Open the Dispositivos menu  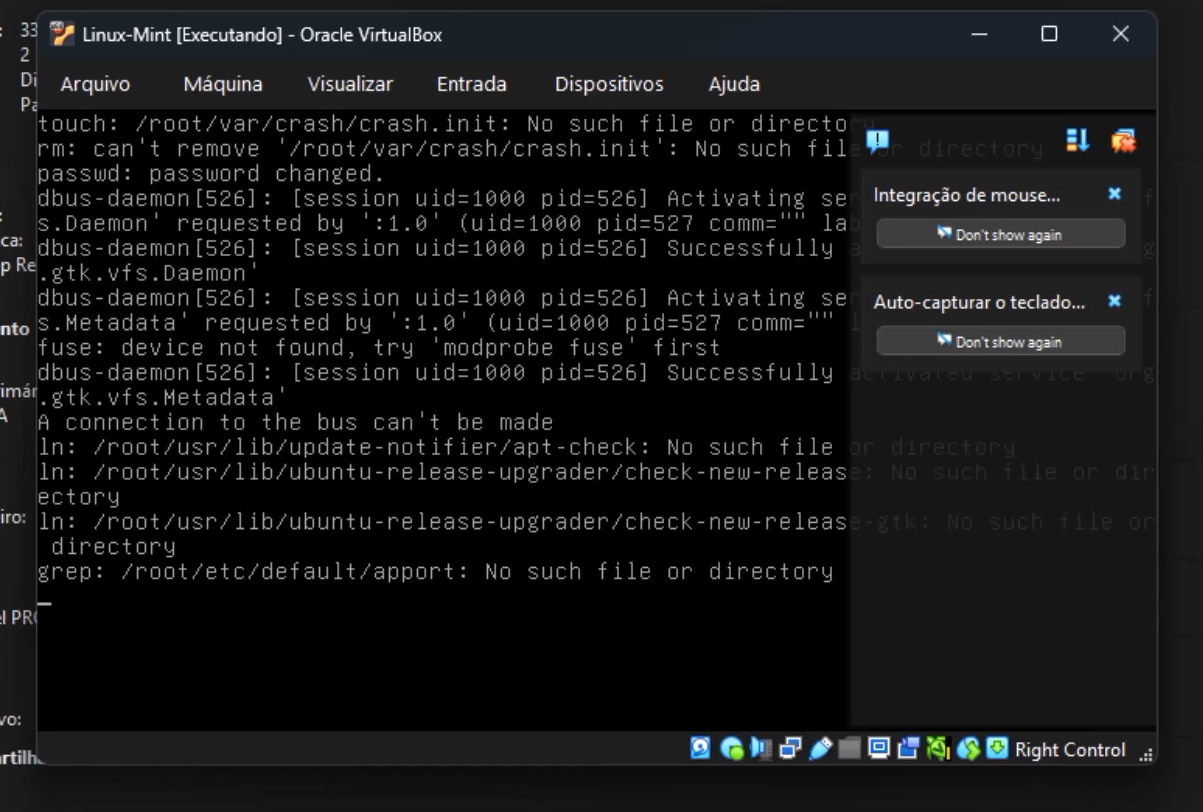pyautogui.click(x=609, y=85)
